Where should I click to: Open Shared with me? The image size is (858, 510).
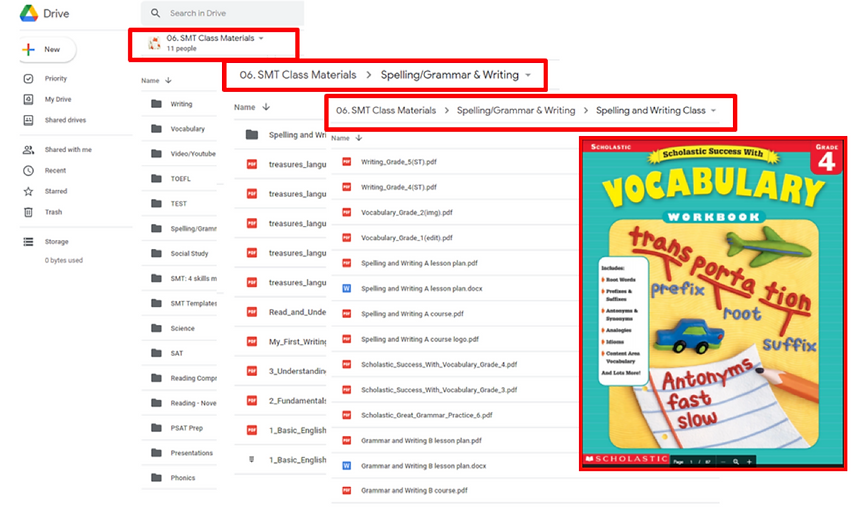(x=68, y=150)
